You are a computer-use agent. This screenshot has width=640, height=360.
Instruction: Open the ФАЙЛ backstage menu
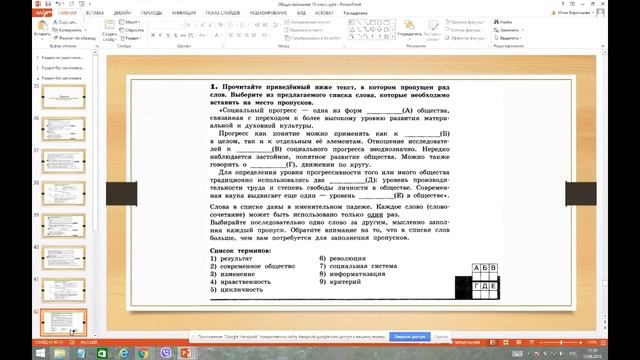tap(42, 13)
